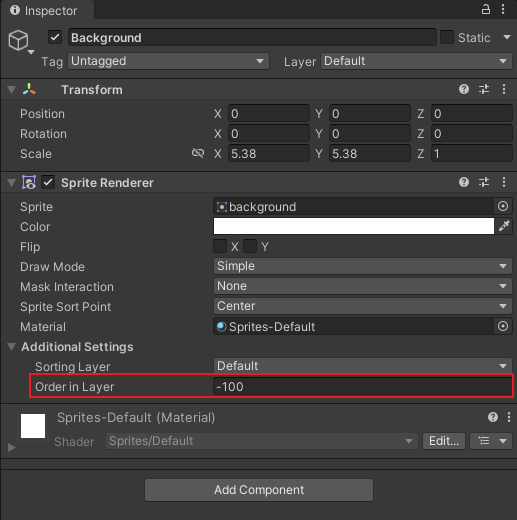Click the Position Y field
This screenshot has height=520, width=517.
click(370, 114)
